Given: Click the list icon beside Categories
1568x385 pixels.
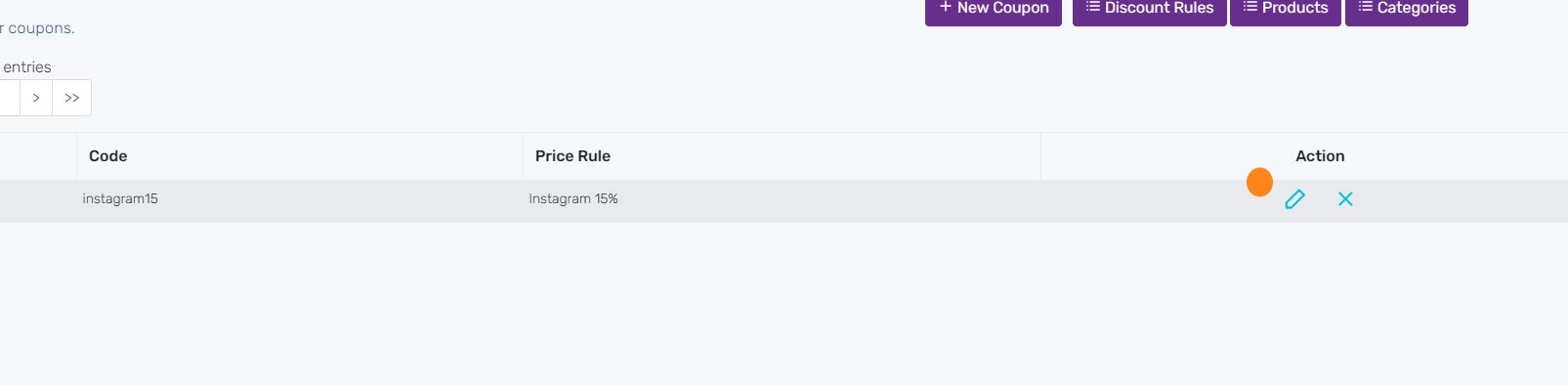Looking at the screenshot, I should tap(1365, 7).
